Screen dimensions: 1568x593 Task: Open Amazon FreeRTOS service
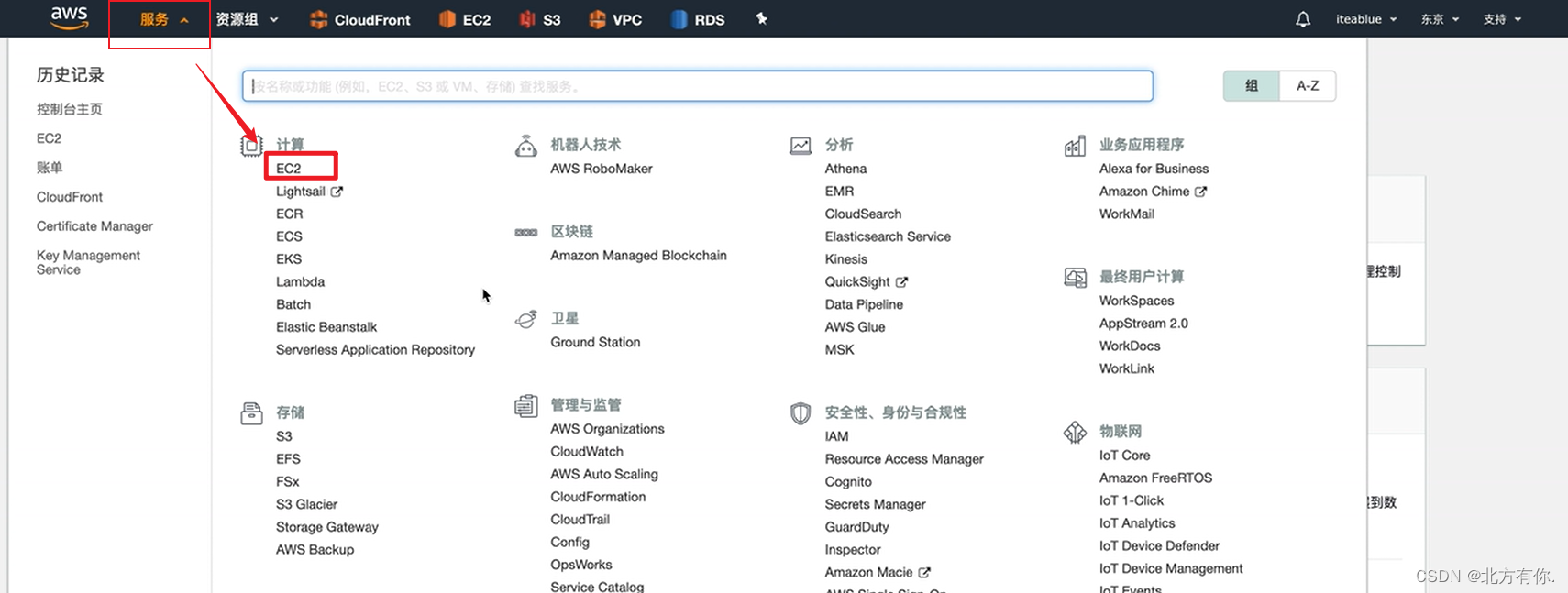click(x=1155, y=478)
